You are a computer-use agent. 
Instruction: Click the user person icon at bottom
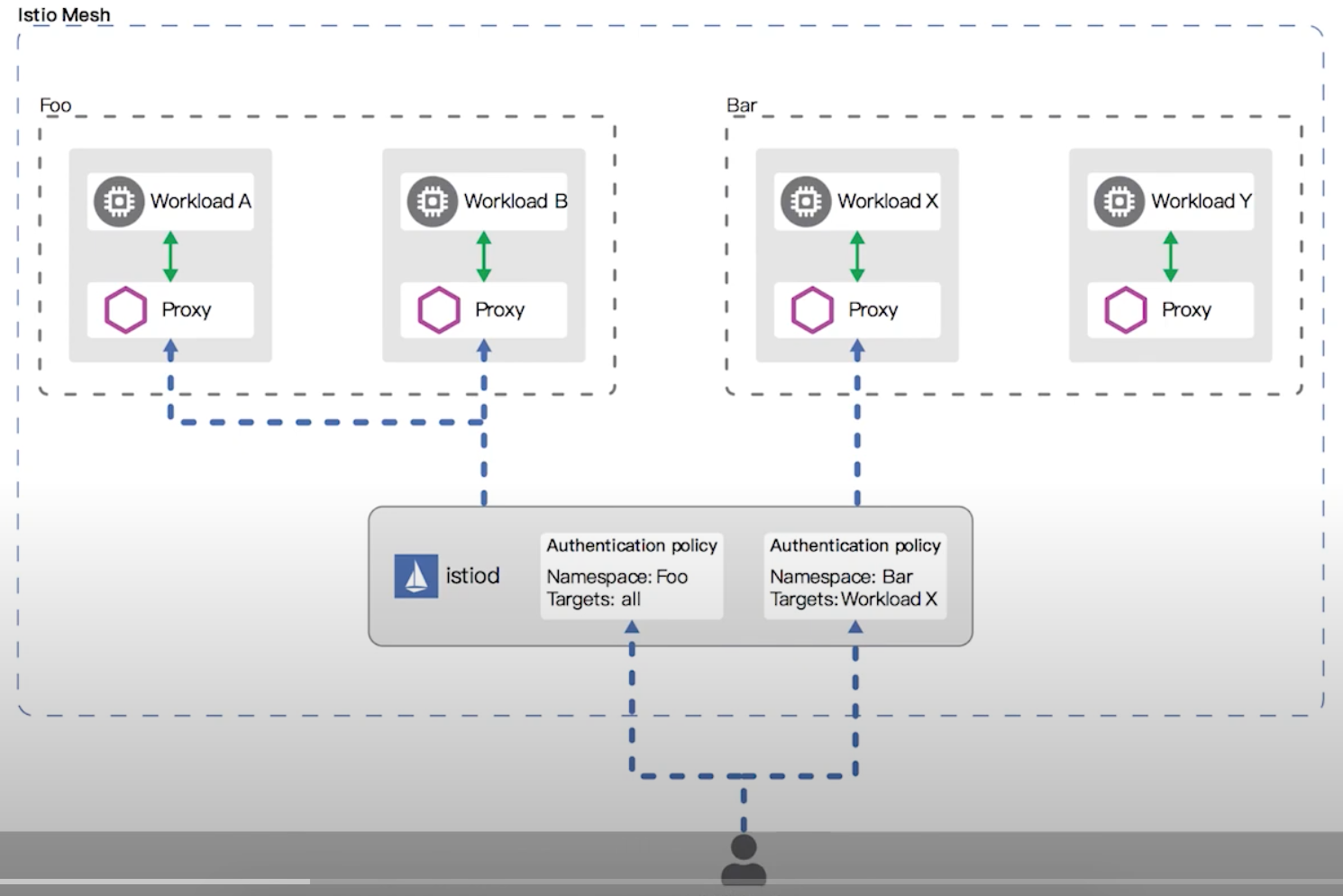tap(744, 860)
